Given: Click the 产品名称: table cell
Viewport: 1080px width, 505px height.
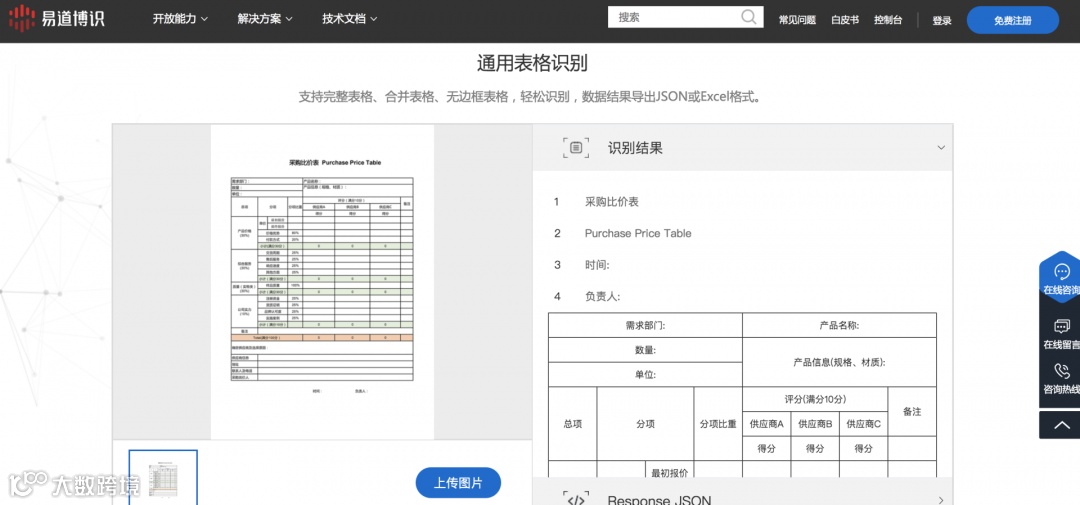Looking at the screenshot, I should pyautogui.click(x=840, y=325).
